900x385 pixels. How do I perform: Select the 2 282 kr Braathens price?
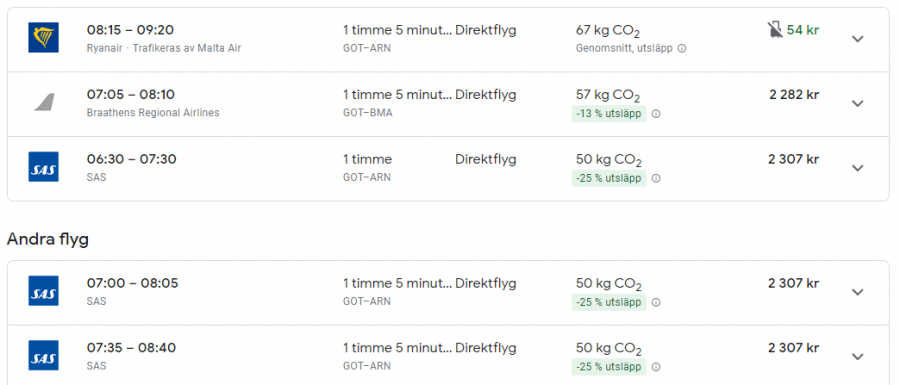[x=794, y=95]
